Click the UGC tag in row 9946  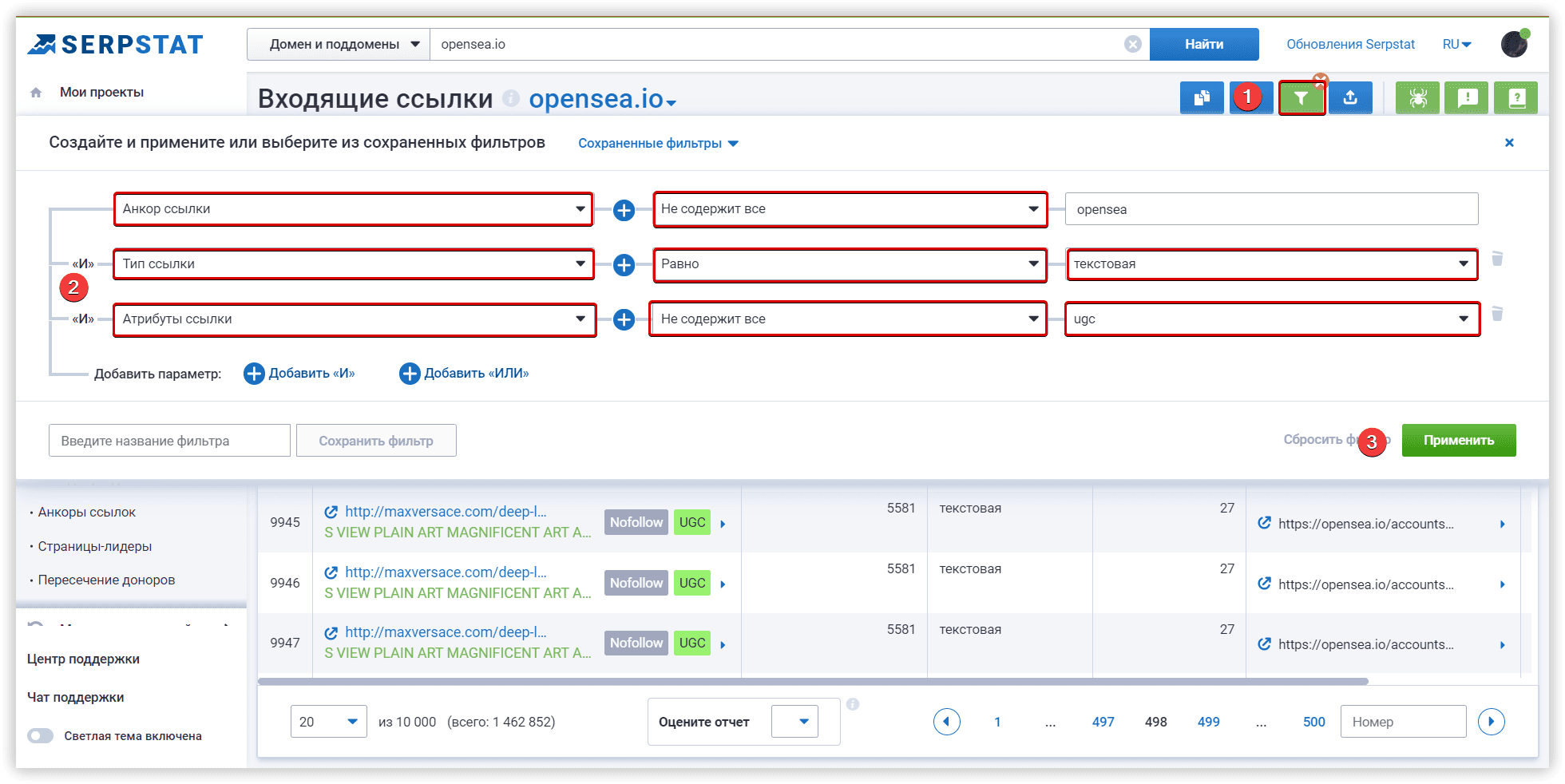(x=692, y=583)
